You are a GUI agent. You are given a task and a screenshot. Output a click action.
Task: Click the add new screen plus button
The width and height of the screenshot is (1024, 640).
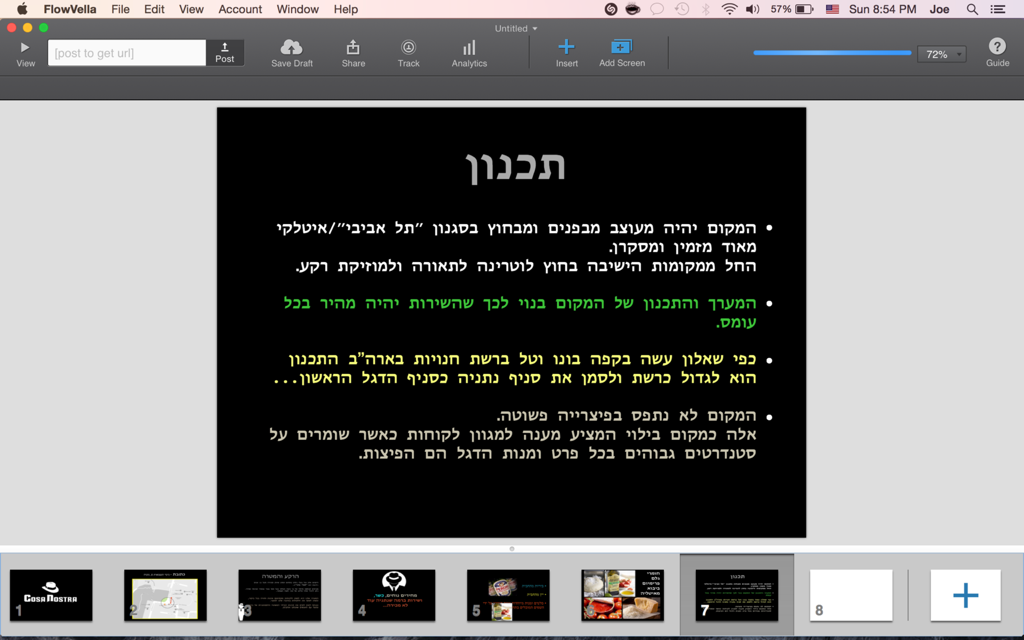click(965, 596)
